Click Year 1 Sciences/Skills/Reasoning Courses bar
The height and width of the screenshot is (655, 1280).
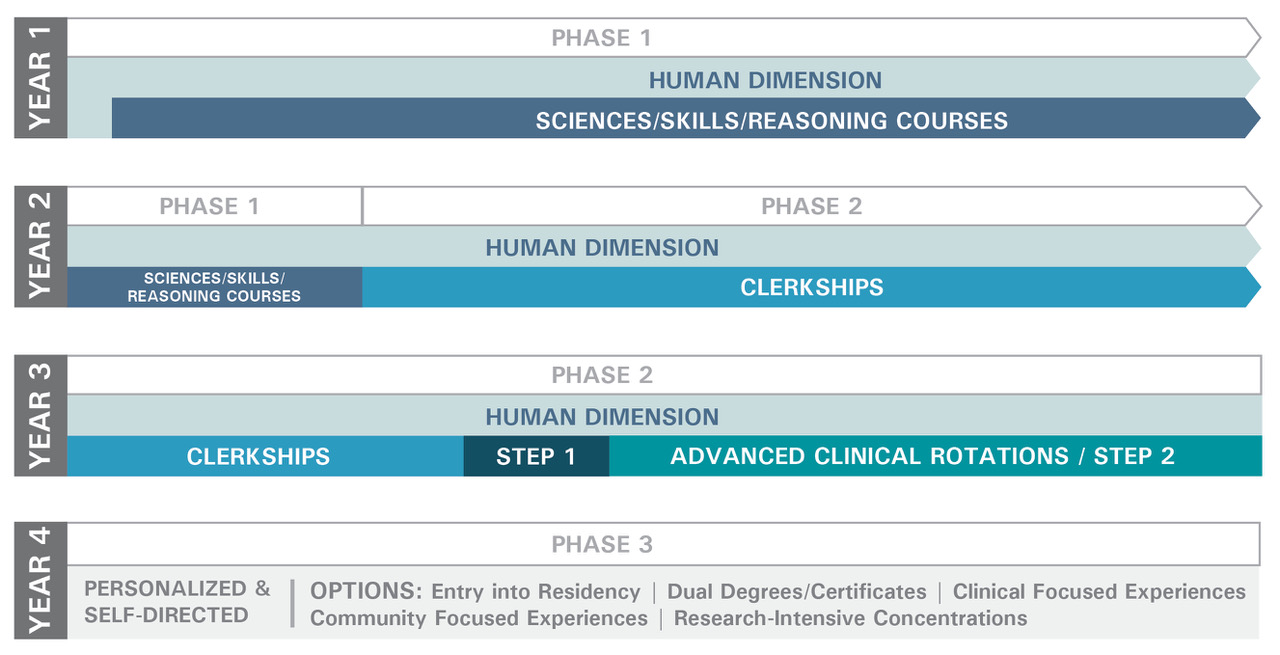(771, 121)
